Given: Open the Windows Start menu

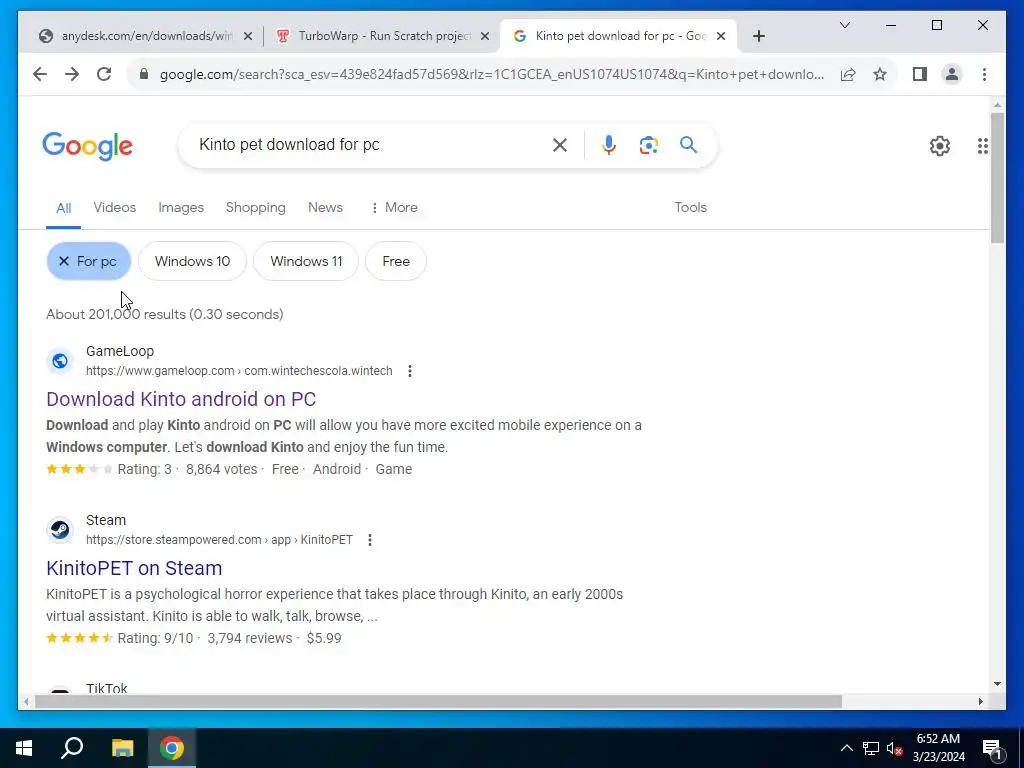Looking at the screenshot, I should pyautogui.click(x=24, y=748).
